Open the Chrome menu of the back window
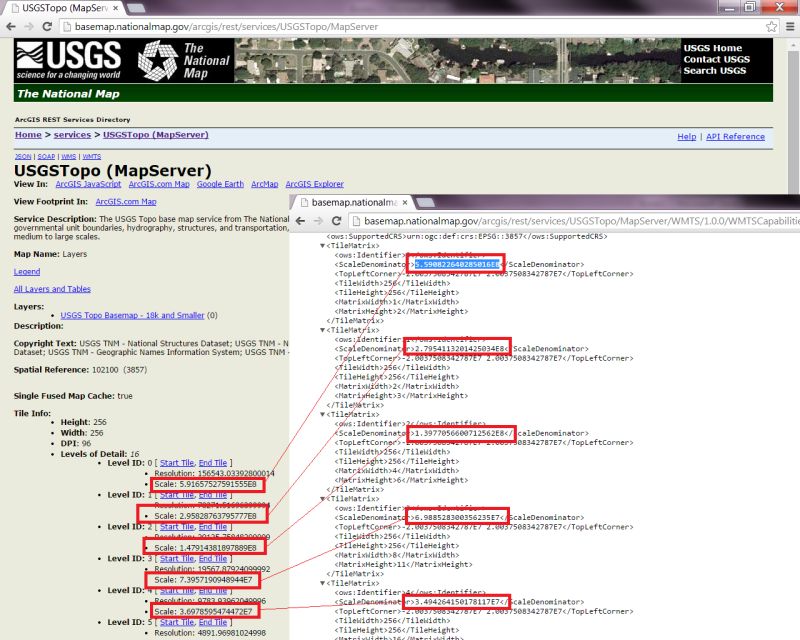Screen dimensions: 800x640 [x=790, y=27]
